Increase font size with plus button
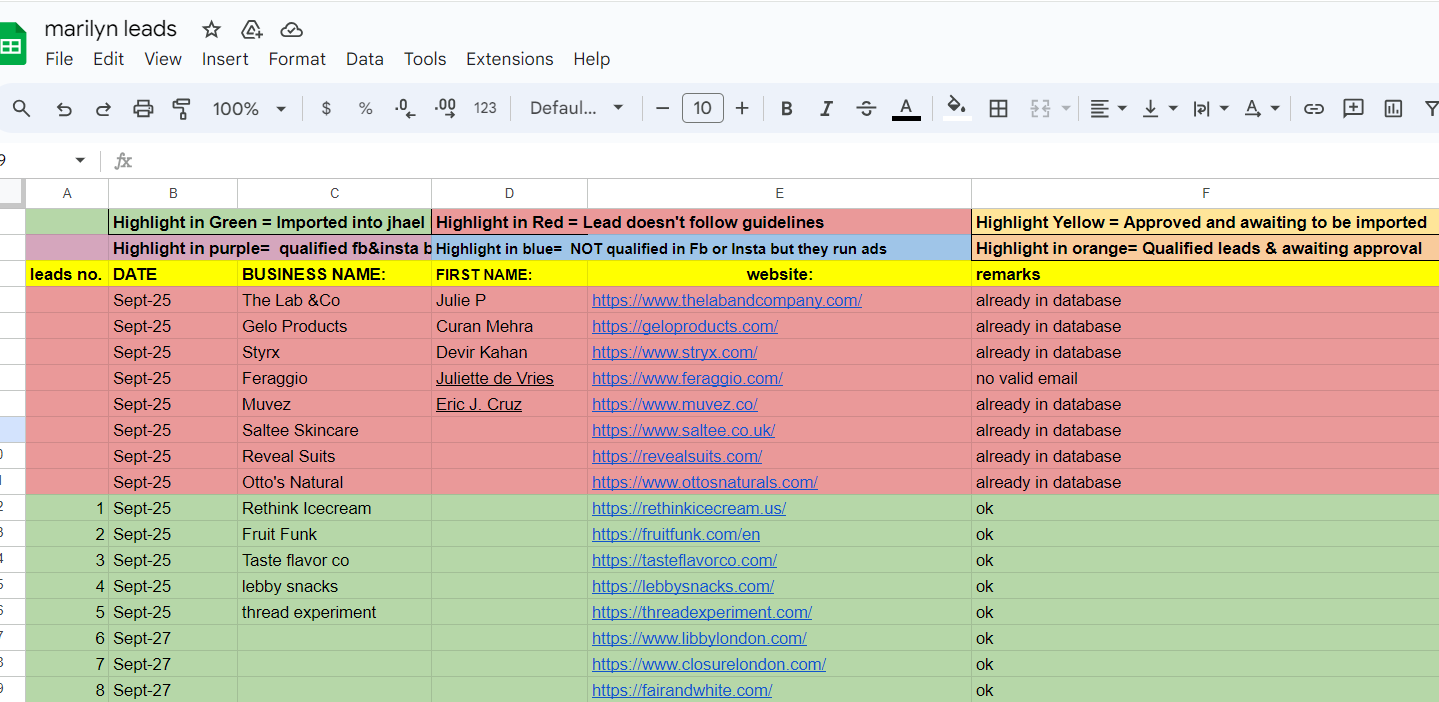This screenshot has height=702, width=1439. click(741, 108)
